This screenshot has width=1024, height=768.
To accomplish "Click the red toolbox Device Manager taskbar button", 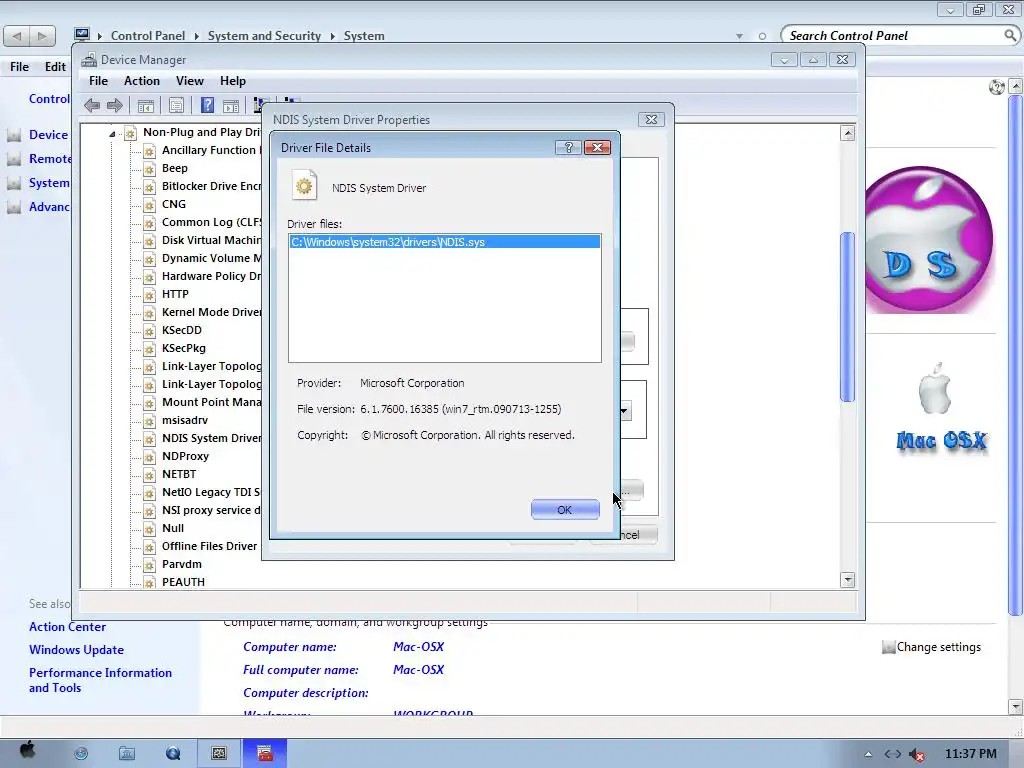I will pos(264,754).
